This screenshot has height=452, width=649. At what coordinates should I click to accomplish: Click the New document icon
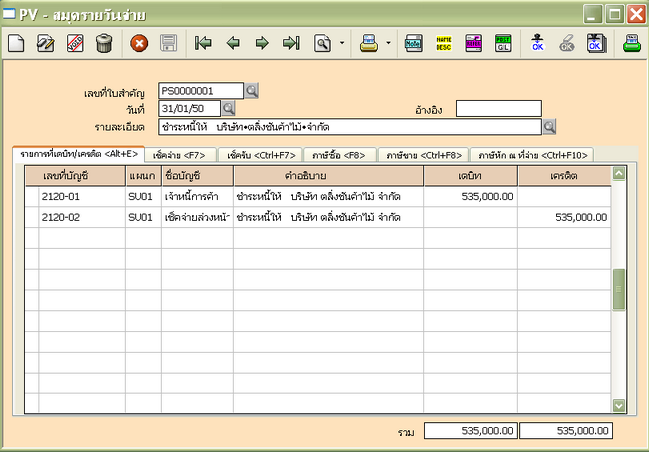coord(17,43)
